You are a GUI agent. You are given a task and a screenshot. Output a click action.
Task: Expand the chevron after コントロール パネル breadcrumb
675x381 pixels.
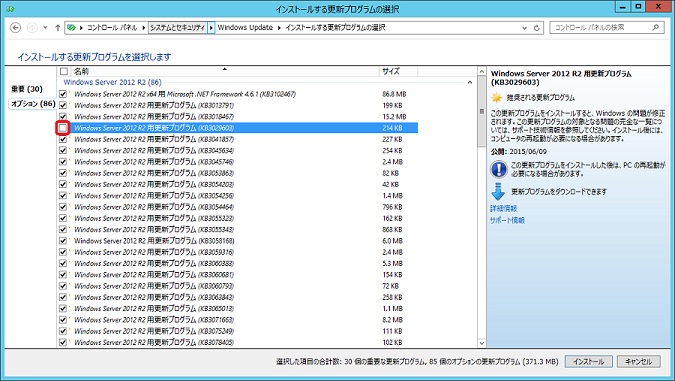143,28
